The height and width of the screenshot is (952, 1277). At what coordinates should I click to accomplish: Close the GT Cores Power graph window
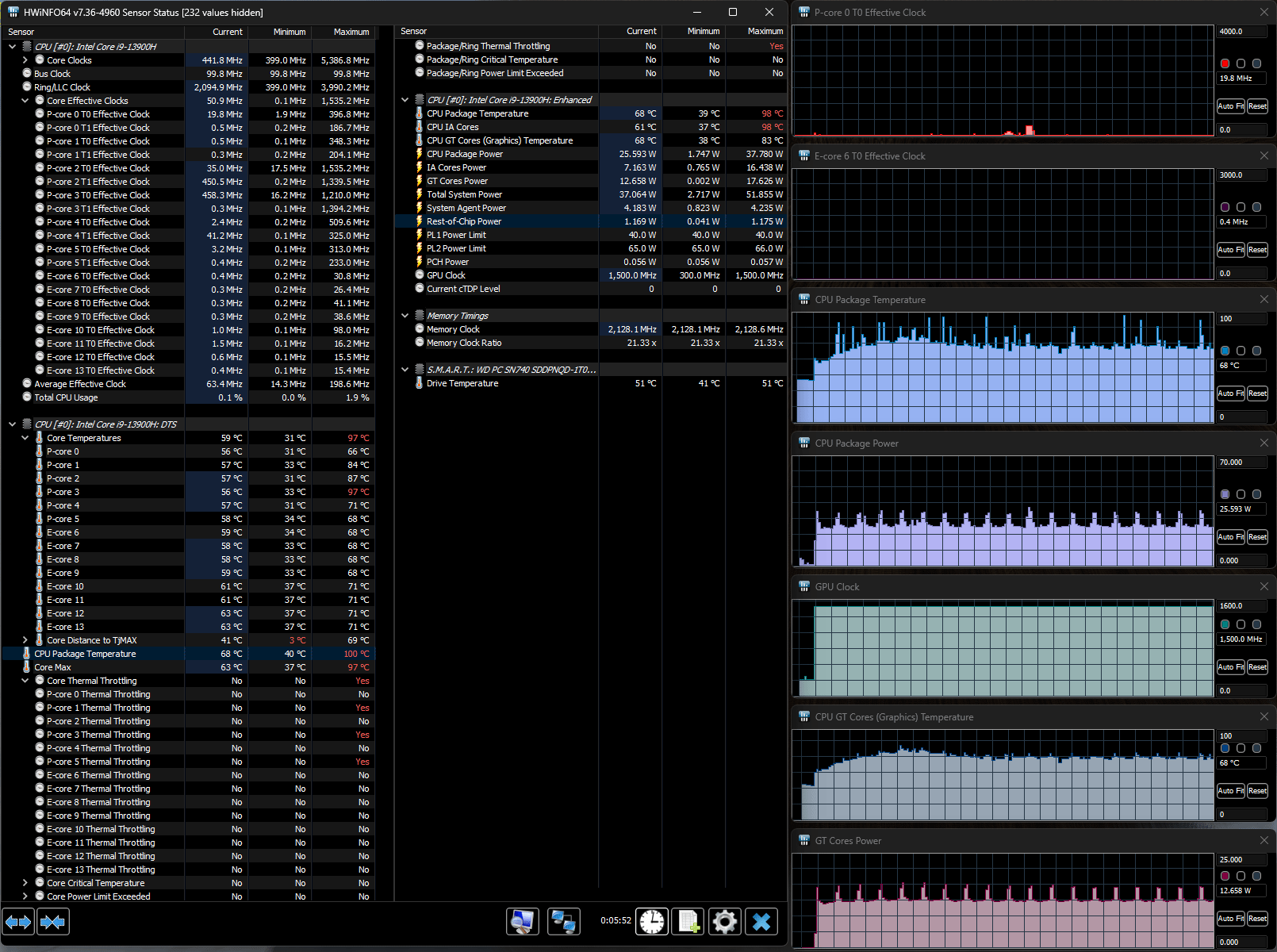pyautogui.click(x=1264, y=840)
